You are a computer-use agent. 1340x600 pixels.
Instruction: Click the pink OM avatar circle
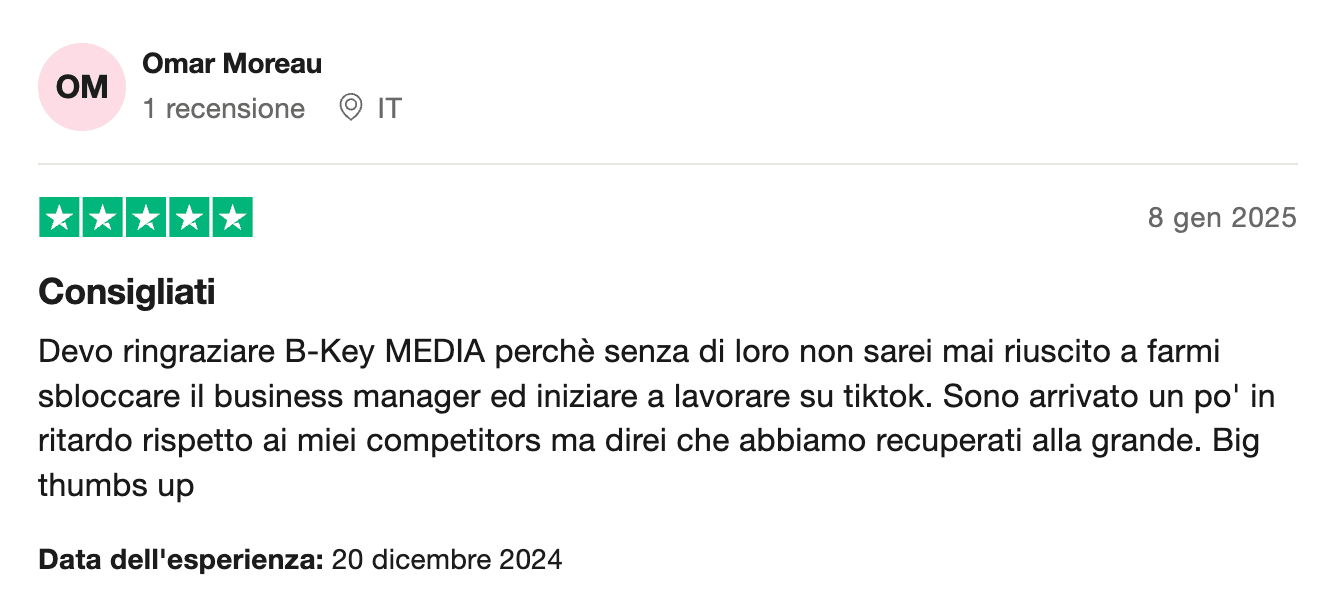(82, 87)
